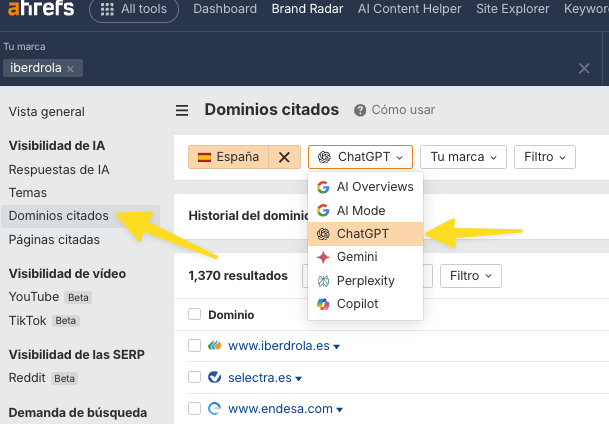
Task: Open Brand Radar tab
Action: coord(307,9)
